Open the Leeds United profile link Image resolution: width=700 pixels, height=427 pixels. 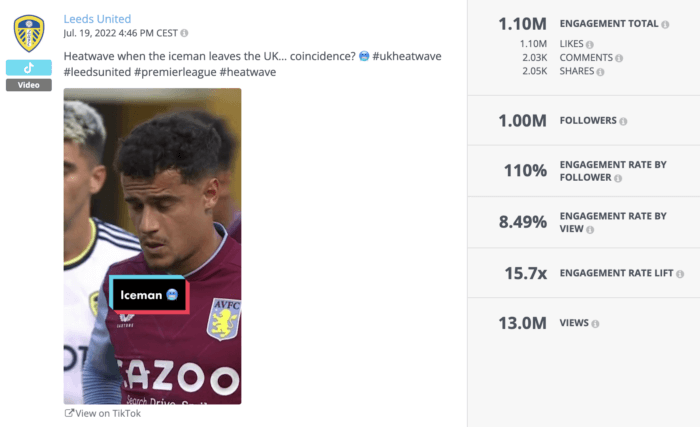click(x=97, y=19)
